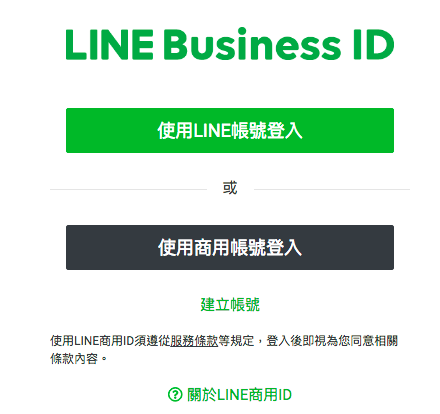Click the question mark help icon
This screenshot has height=414, width=440.
(175, 395)
